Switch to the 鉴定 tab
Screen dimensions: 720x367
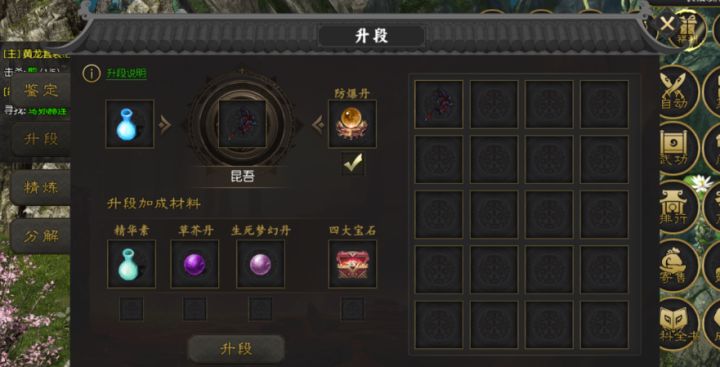41,90
